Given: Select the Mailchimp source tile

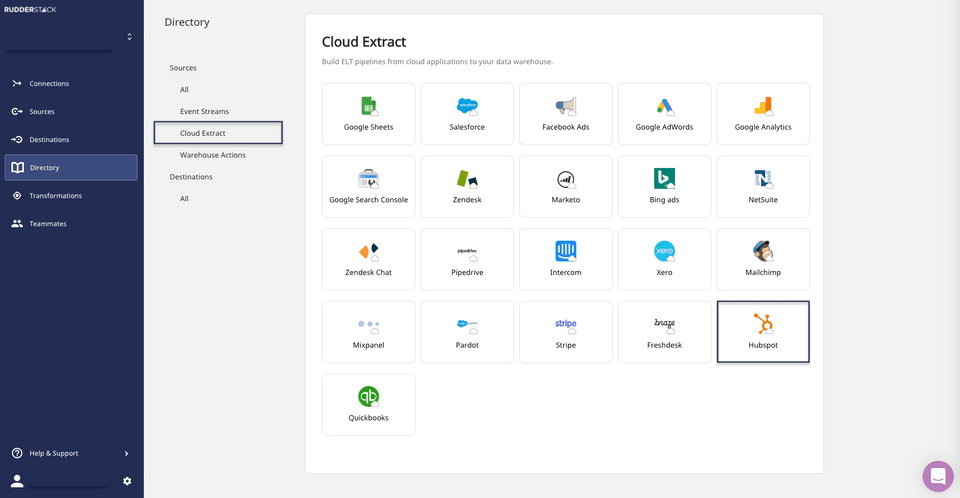Looking at the screenshot, I should [763, 260].
